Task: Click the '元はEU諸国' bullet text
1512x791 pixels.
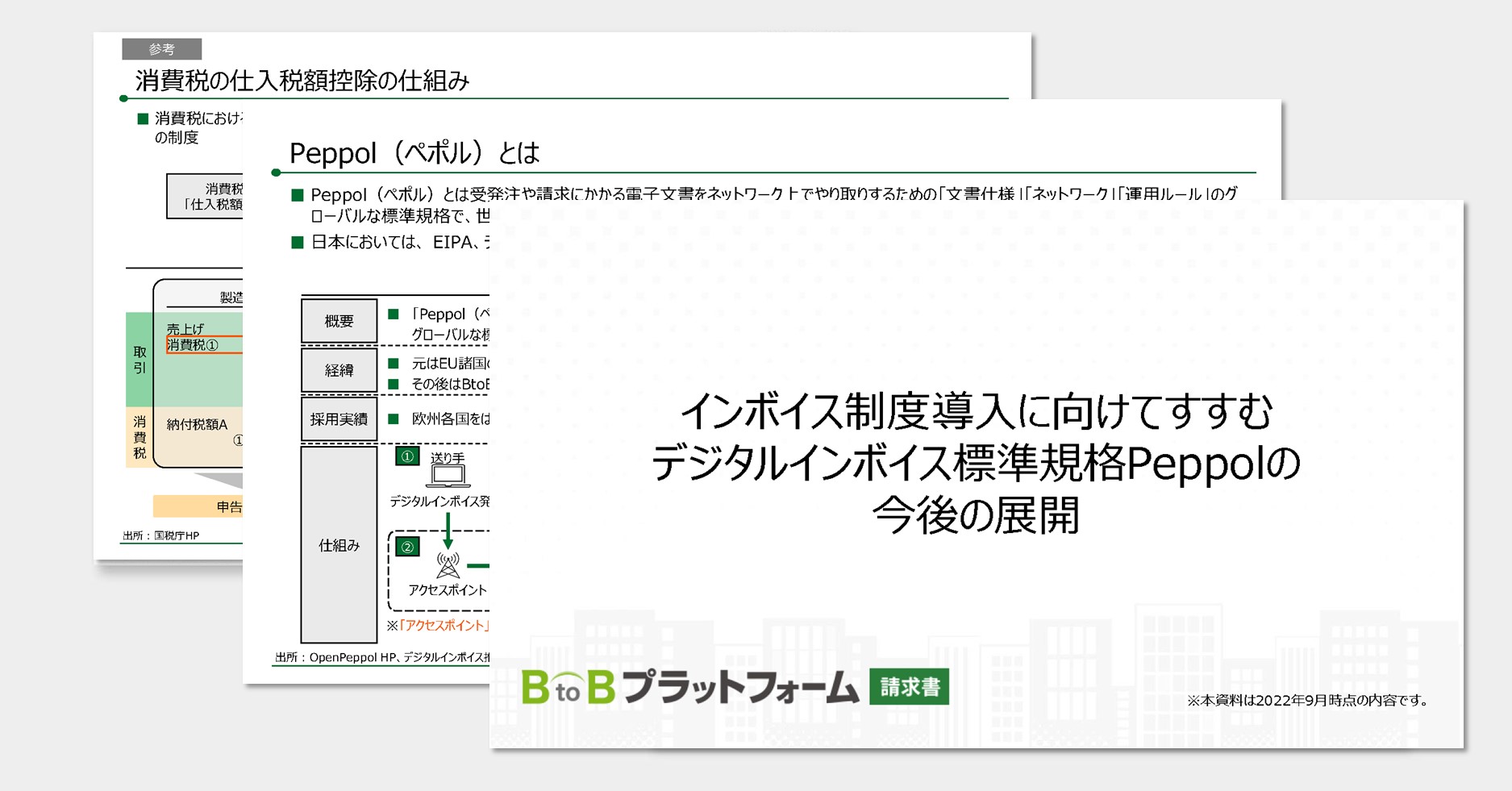Action: [451, 363]
